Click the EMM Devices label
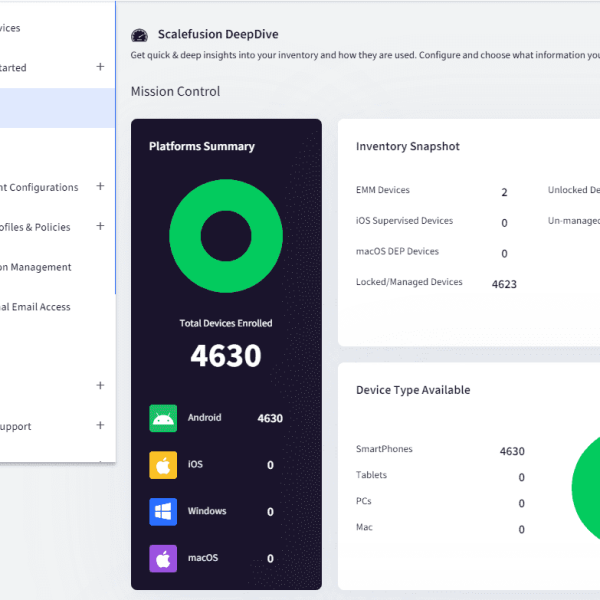Image resolution: width=600 pixels, height=600 pixels. pyautogui.click(x=383, y=190)
